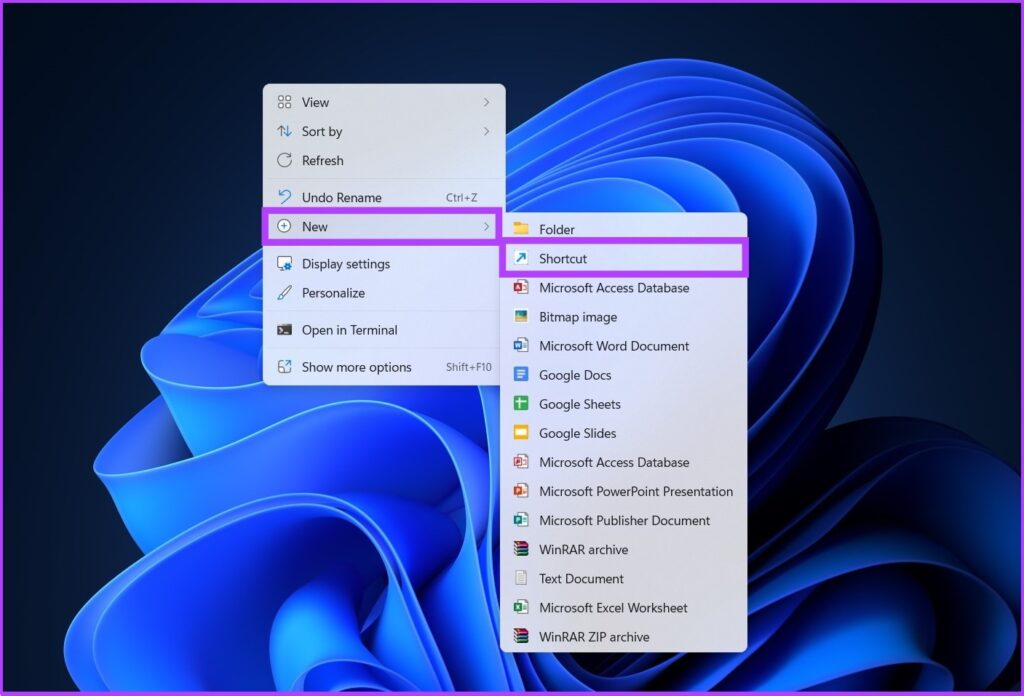
Task: Select the Shortcut icon
Action: [521, 258]
